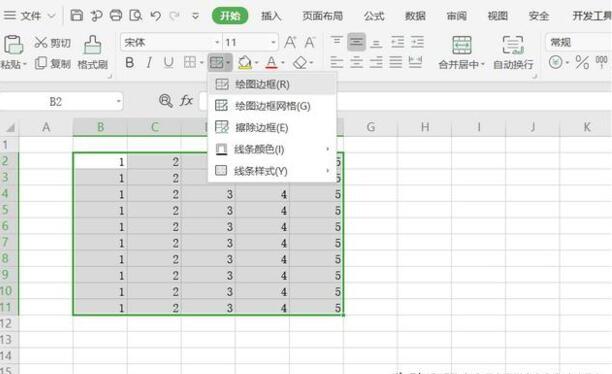Align text right
The height and width of the screenshot is (374, 612).
tap(376, 62)
